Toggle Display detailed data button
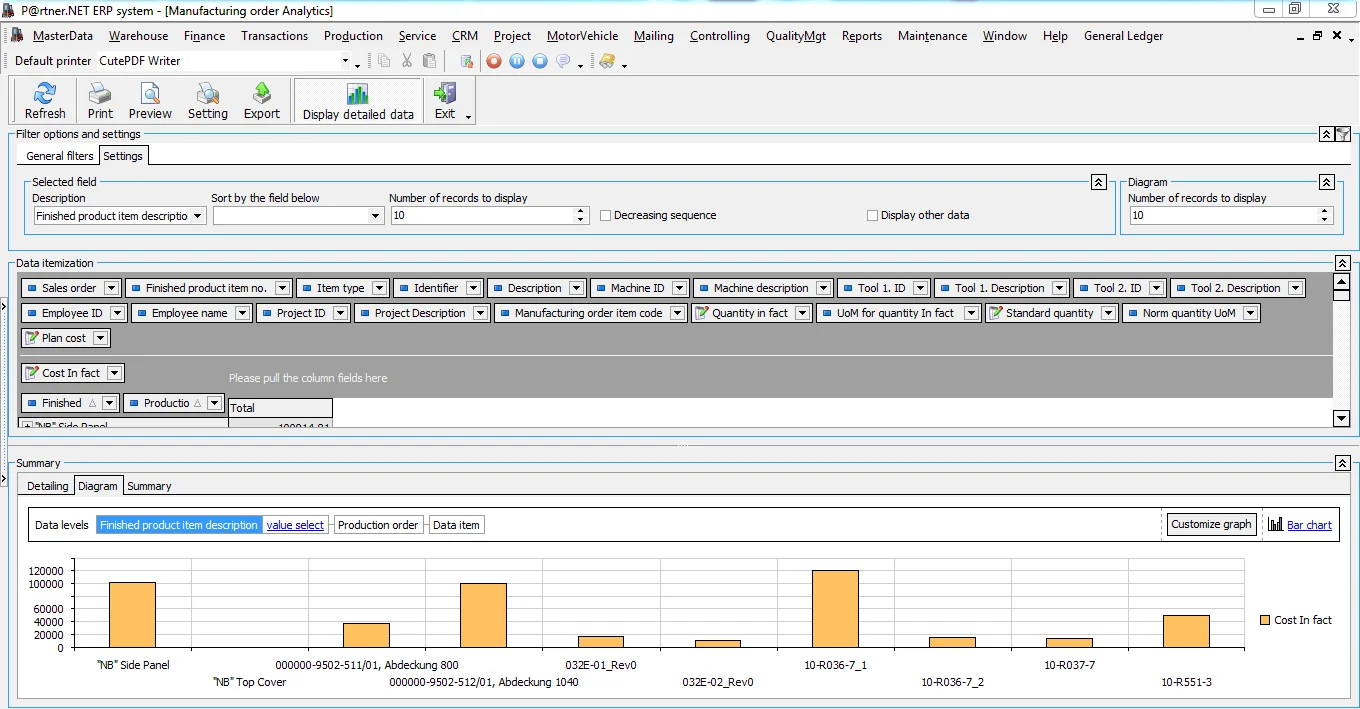 (358, 102)
